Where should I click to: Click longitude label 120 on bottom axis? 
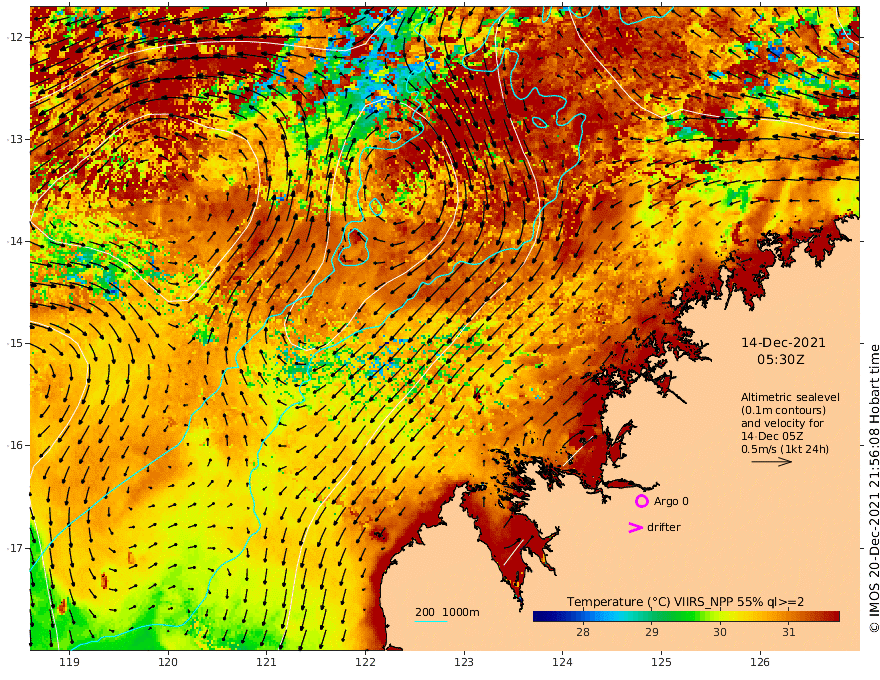[x=168, y=662]
